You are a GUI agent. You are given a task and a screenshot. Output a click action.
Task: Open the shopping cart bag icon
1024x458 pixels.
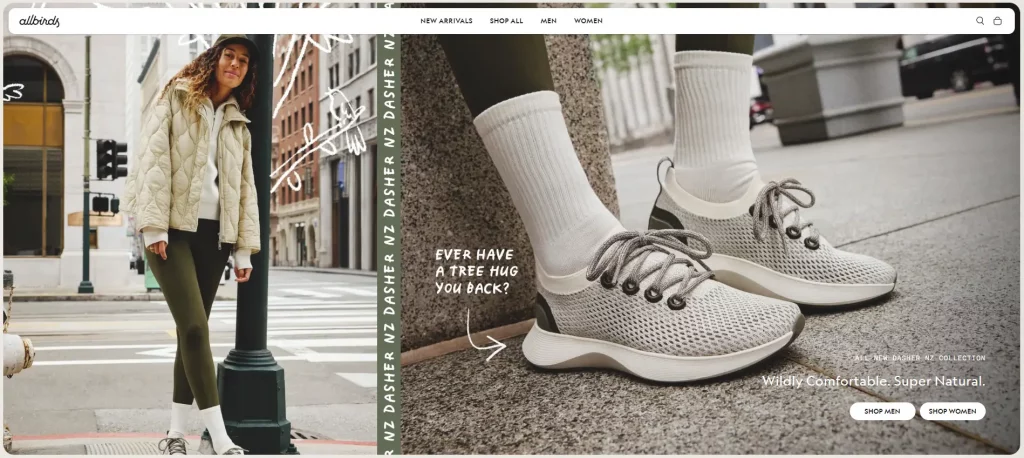click(x=997, y=21)
